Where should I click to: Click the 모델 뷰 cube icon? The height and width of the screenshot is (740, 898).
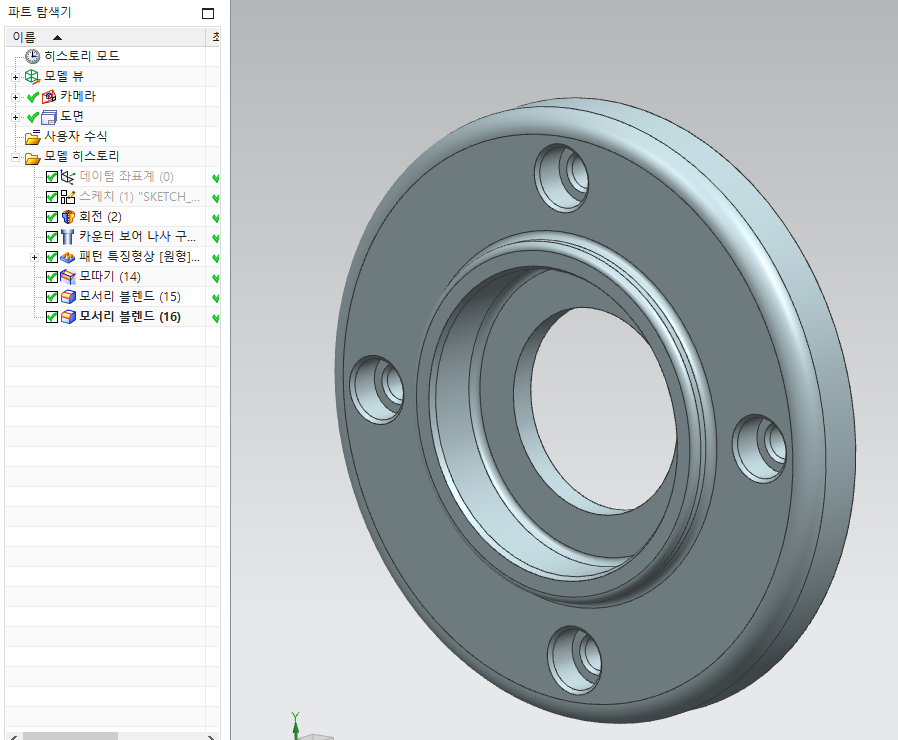point(32,76)
